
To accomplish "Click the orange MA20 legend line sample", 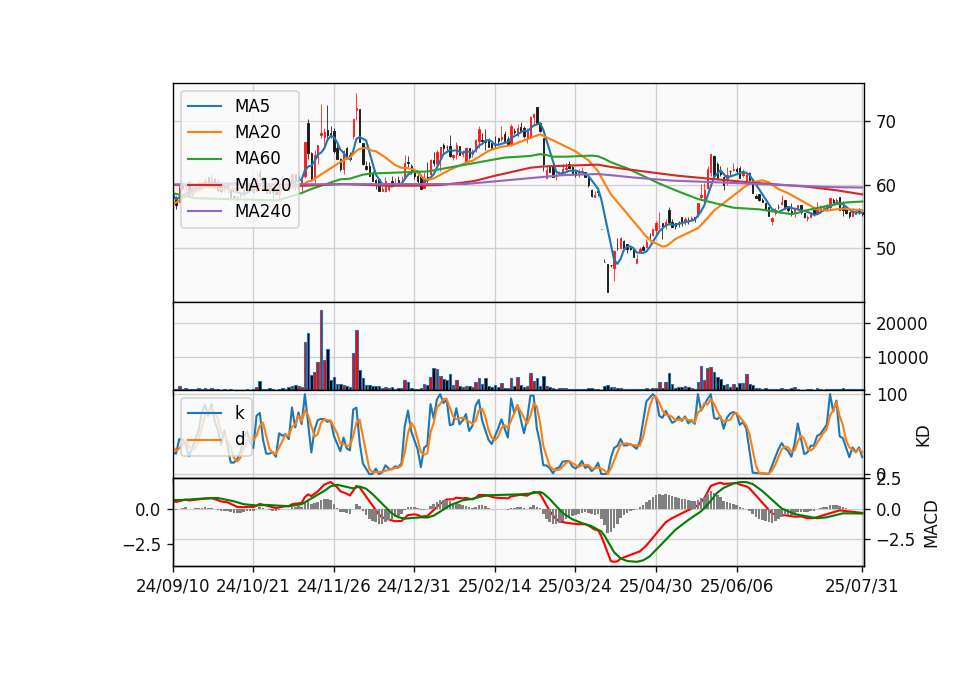I will (x=204, y=132).
